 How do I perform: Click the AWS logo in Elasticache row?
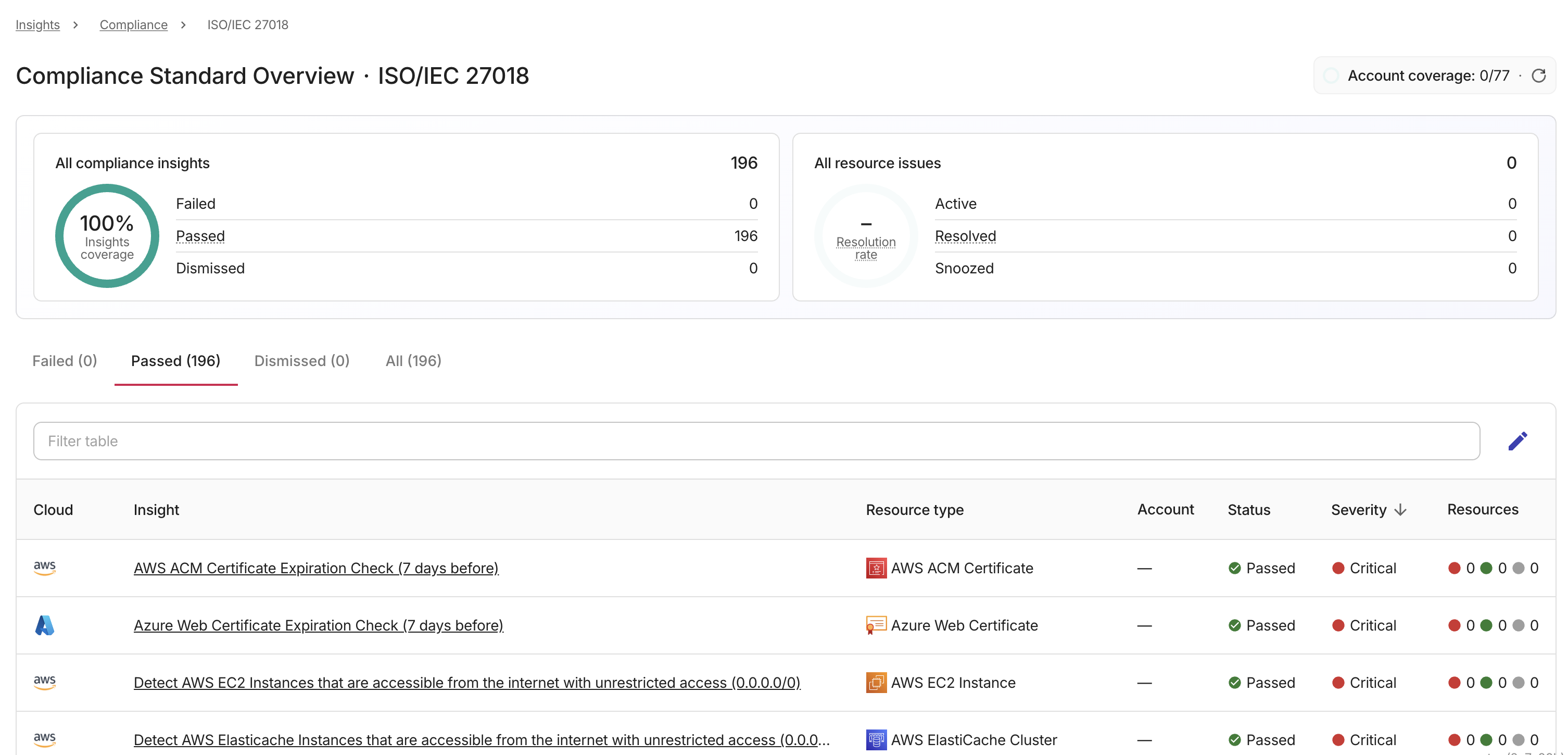(44, 739)
